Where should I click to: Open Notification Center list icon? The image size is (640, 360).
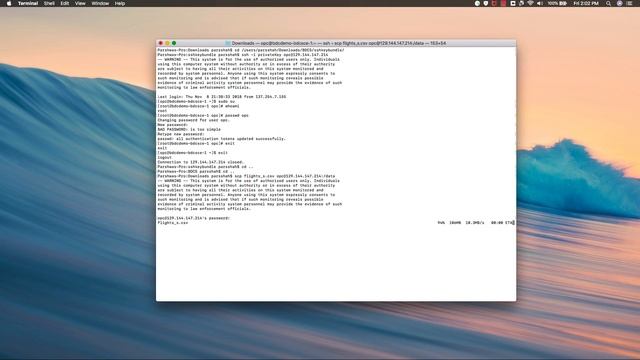pyautogui.click(x=629, y=3)
